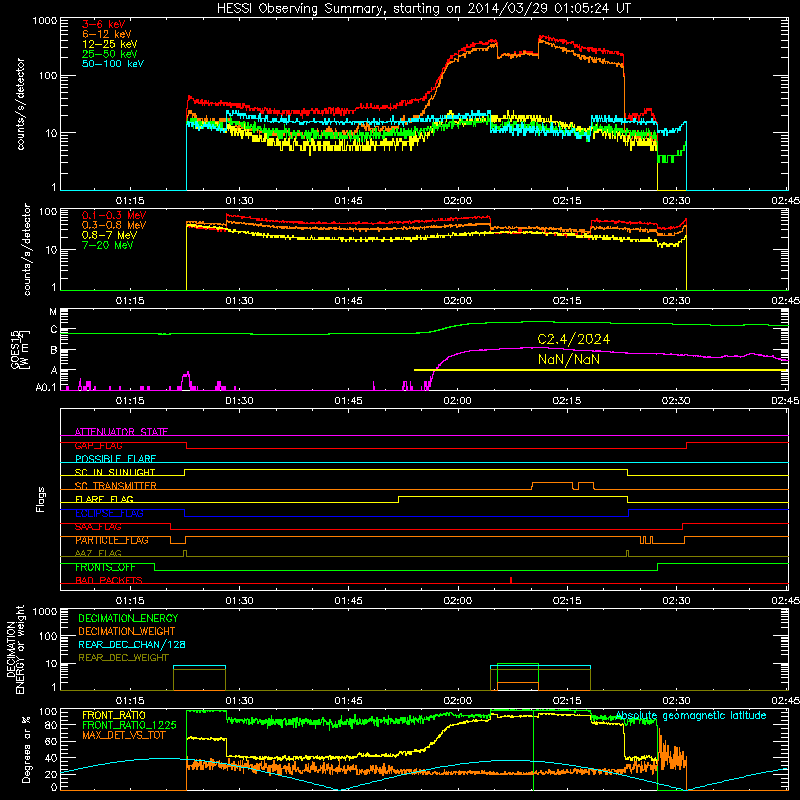
Task: Select the SC_TRANSMITTER flag label
Action: (115, 486)
